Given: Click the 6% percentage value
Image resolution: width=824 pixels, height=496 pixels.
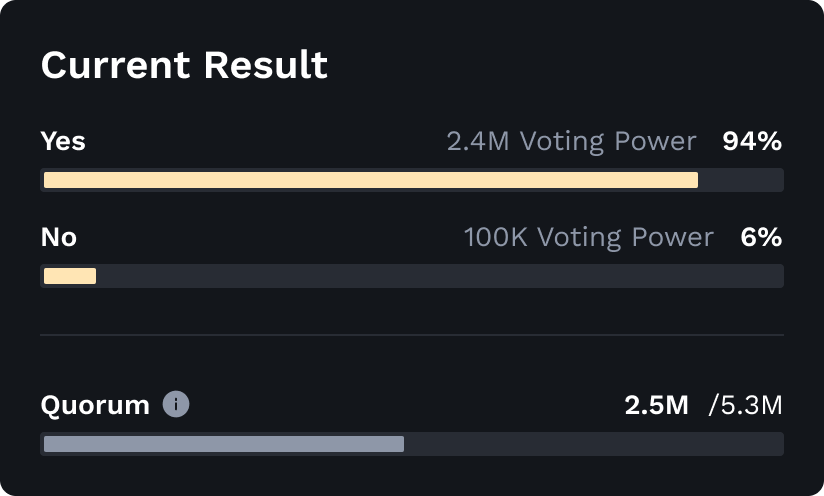Looking at the screenshot, I should click(761, 237).
